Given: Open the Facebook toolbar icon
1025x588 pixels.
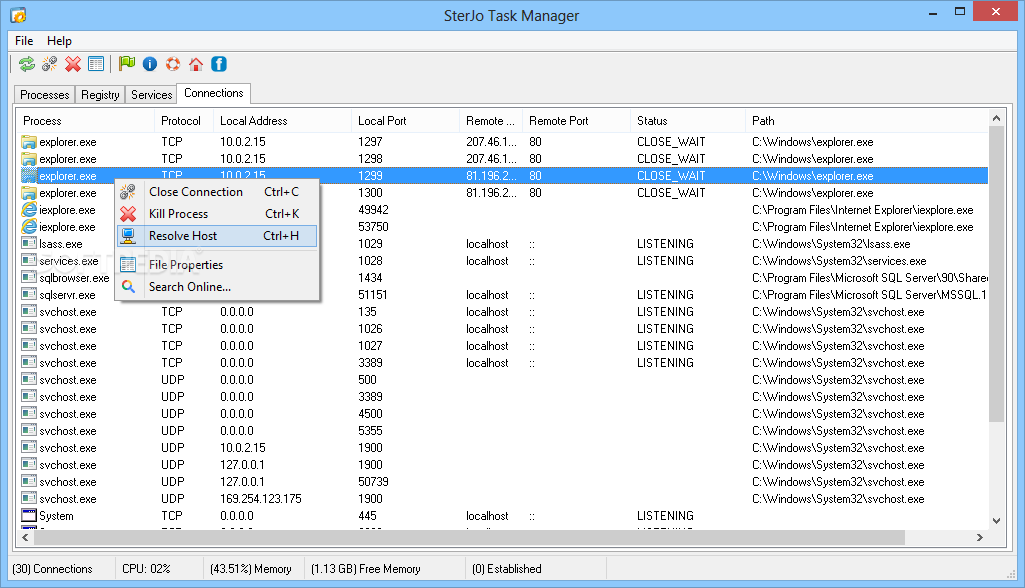Looking at the screenshot, I should (219, 64).
